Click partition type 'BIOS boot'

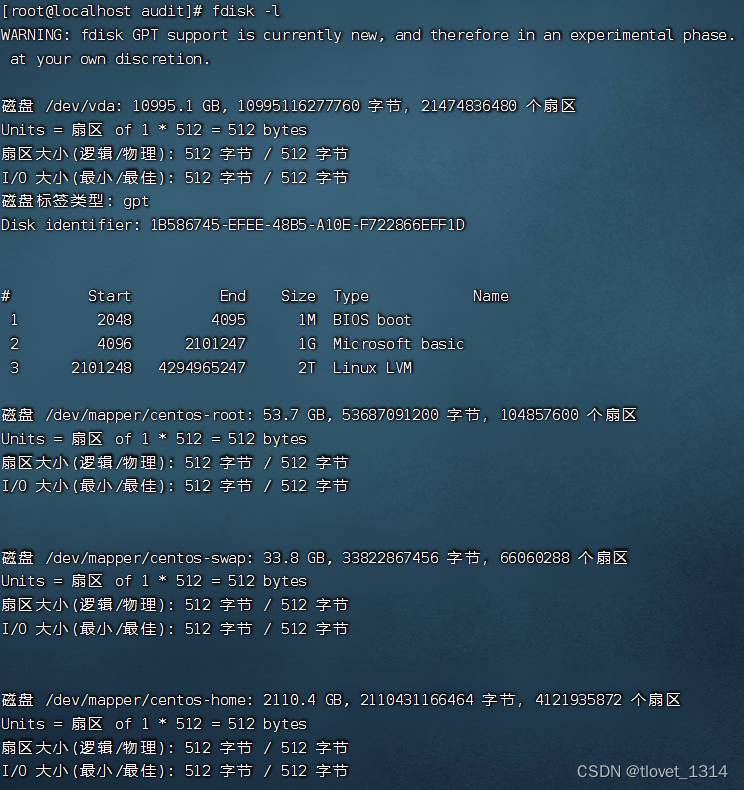(372, 319)
